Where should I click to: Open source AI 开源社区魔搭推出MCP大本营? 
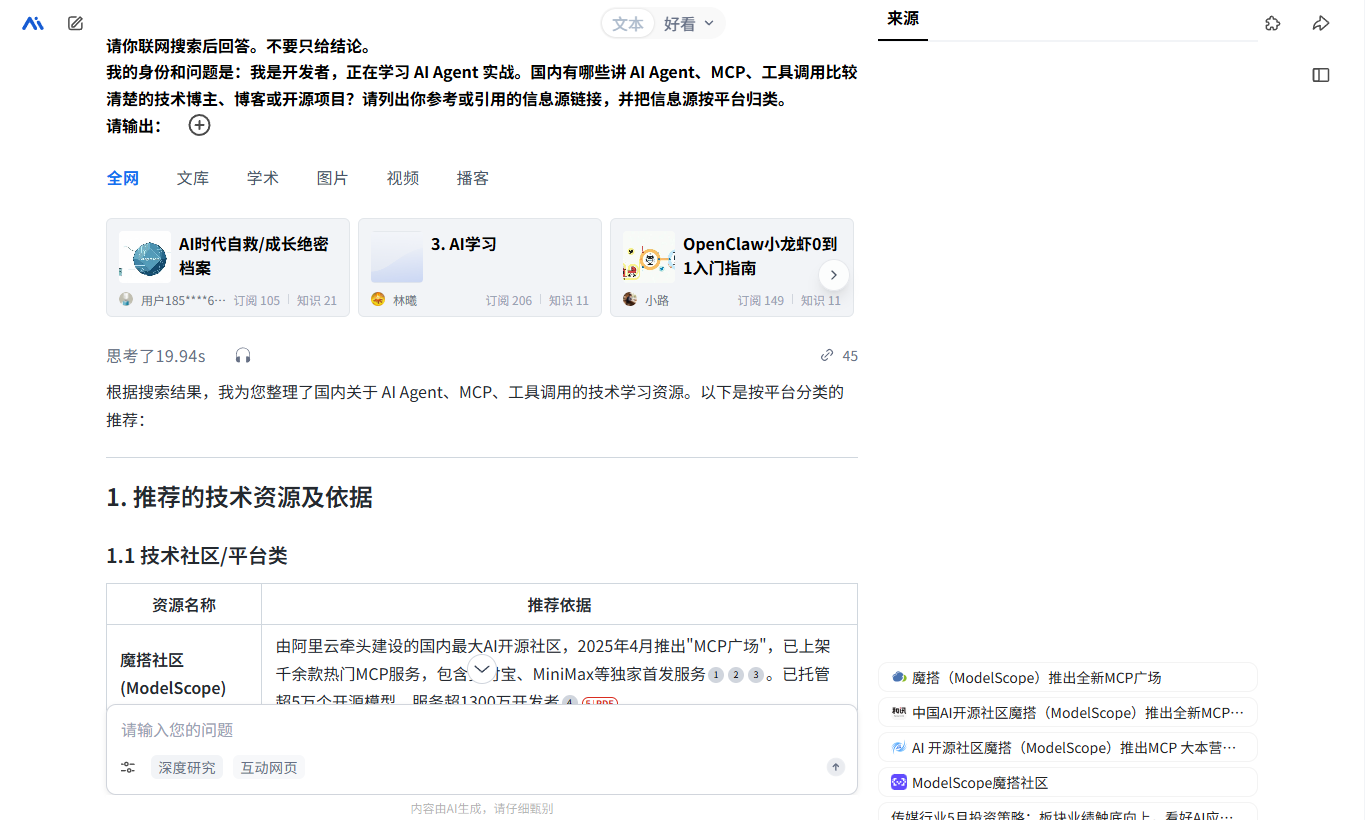[x=1067, y=748]
